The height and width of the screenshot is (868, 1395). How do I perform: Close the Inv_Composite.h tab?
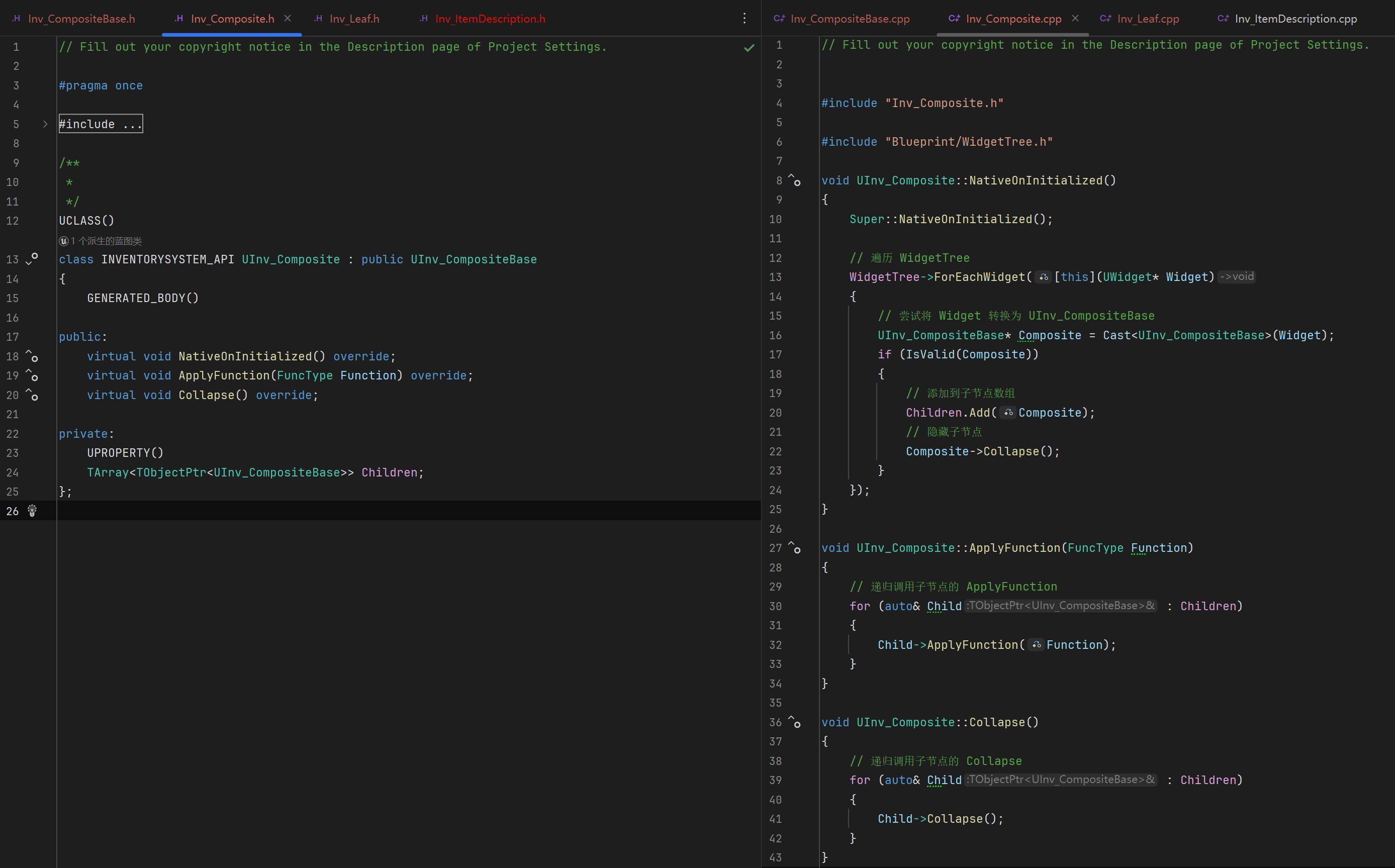point(288,19)
